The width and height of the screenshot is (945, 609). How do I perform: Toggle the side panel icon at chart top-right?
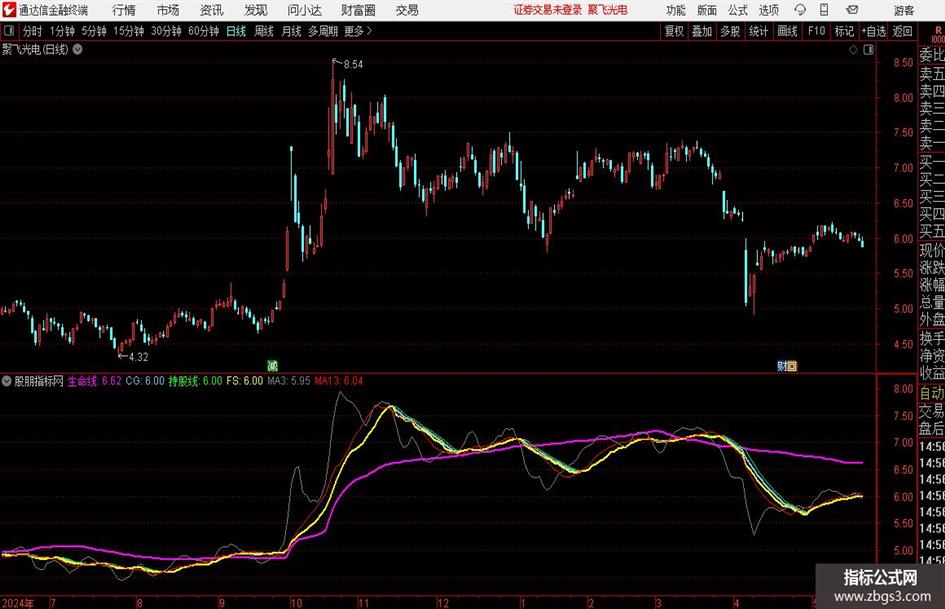click(868, 50)
